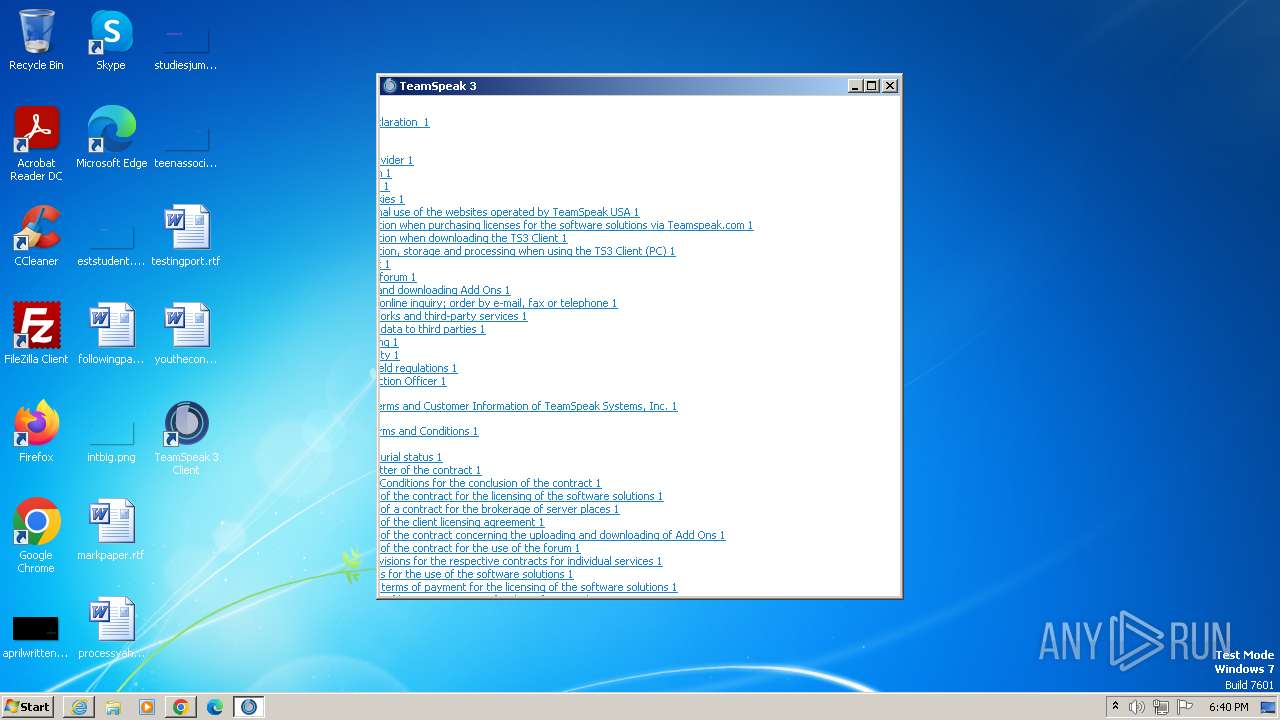Open the network status tray icon

1161,707
